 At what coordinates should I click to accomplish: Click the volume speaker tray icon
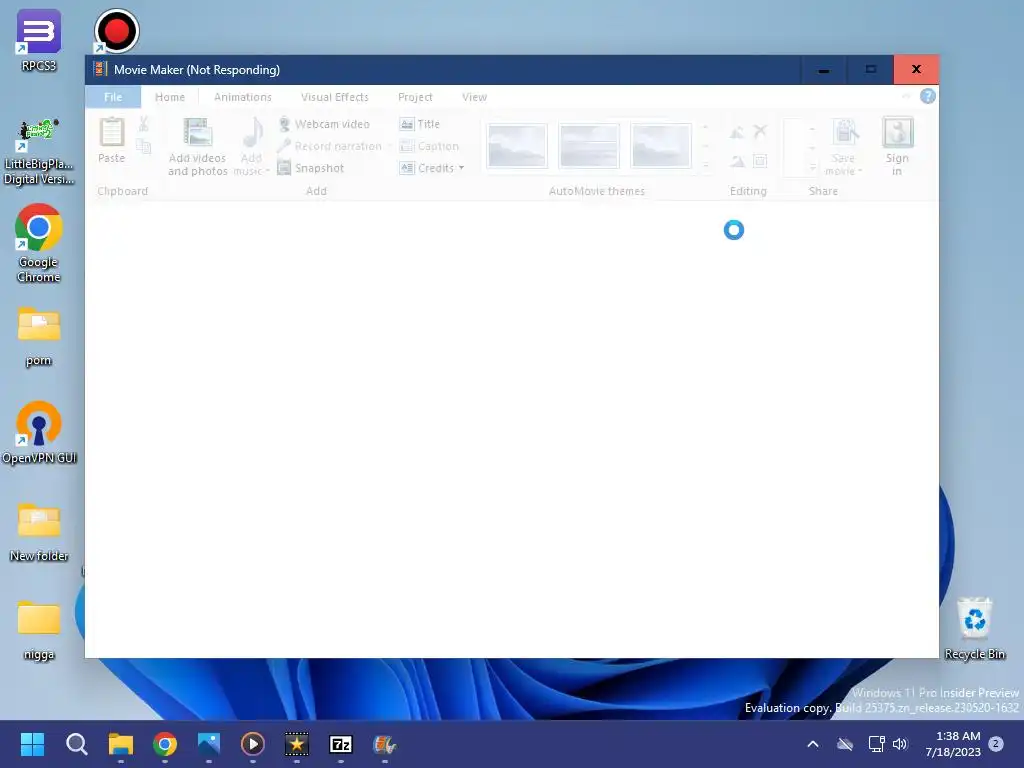coord(901,744)
